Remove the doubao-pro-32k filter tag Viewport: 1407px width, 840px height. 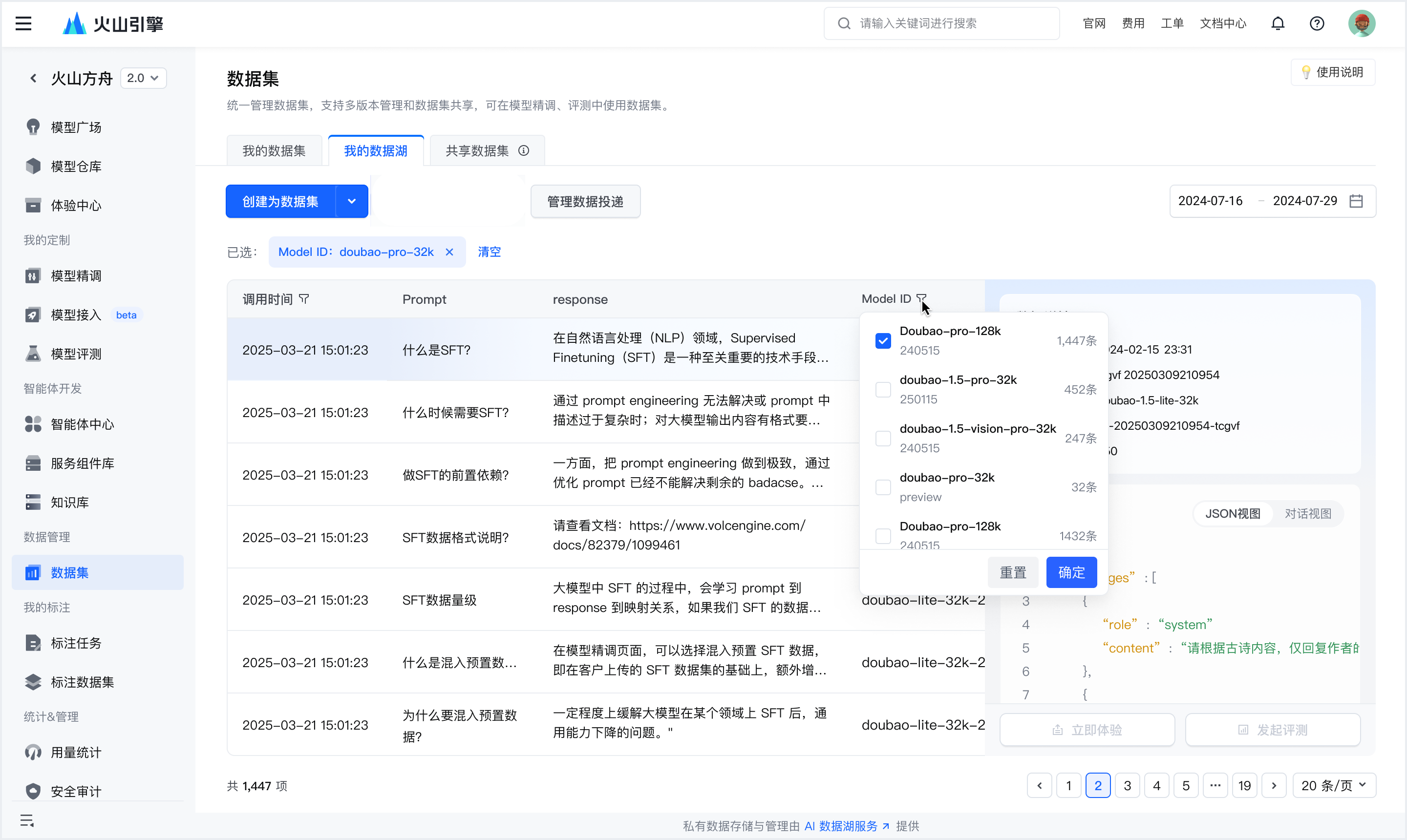point(449,252)
